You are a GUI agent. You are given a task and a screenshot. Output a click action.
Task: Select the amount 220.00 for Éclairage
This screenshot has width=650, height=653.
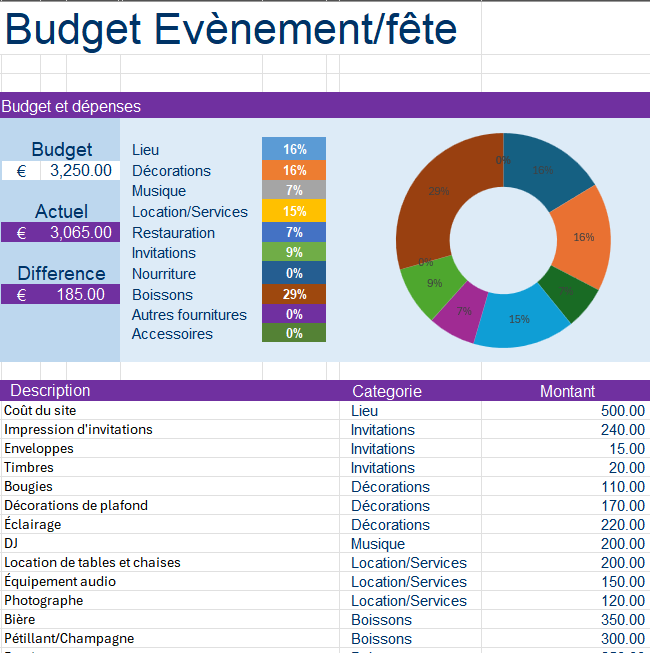coord(565,525)
